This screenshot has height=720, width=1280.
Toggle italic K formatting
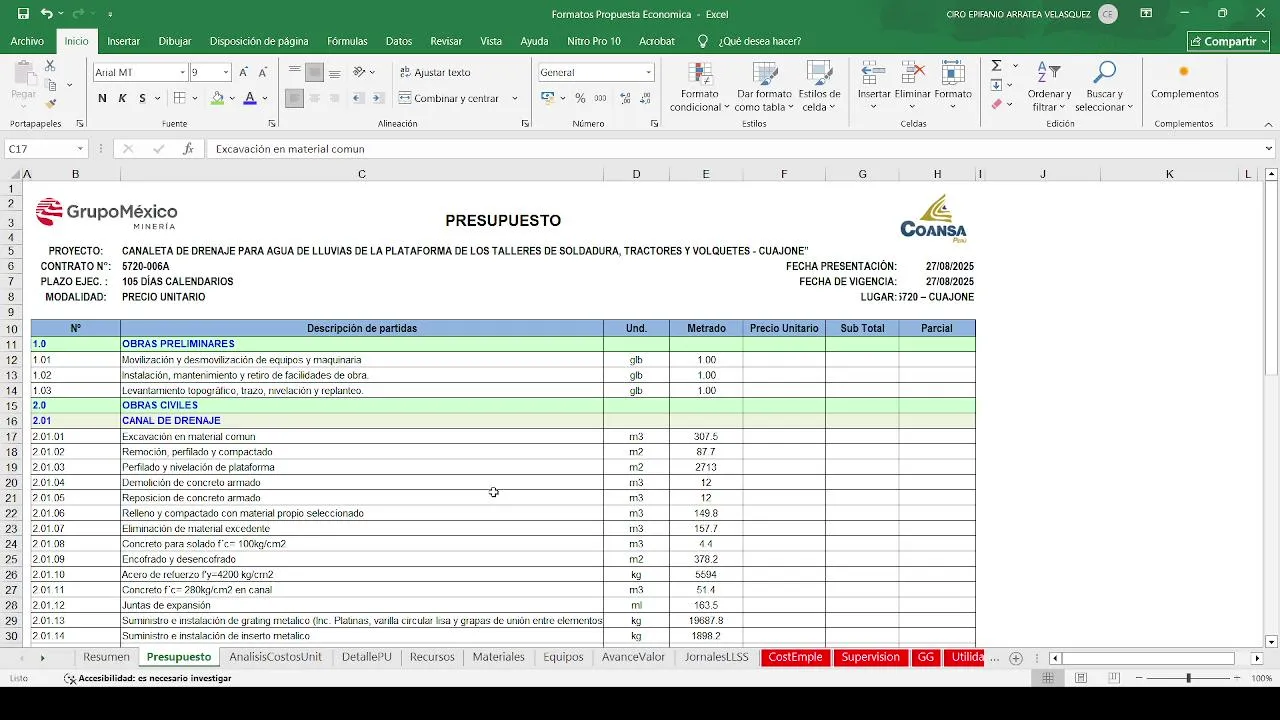click(122, 98)
